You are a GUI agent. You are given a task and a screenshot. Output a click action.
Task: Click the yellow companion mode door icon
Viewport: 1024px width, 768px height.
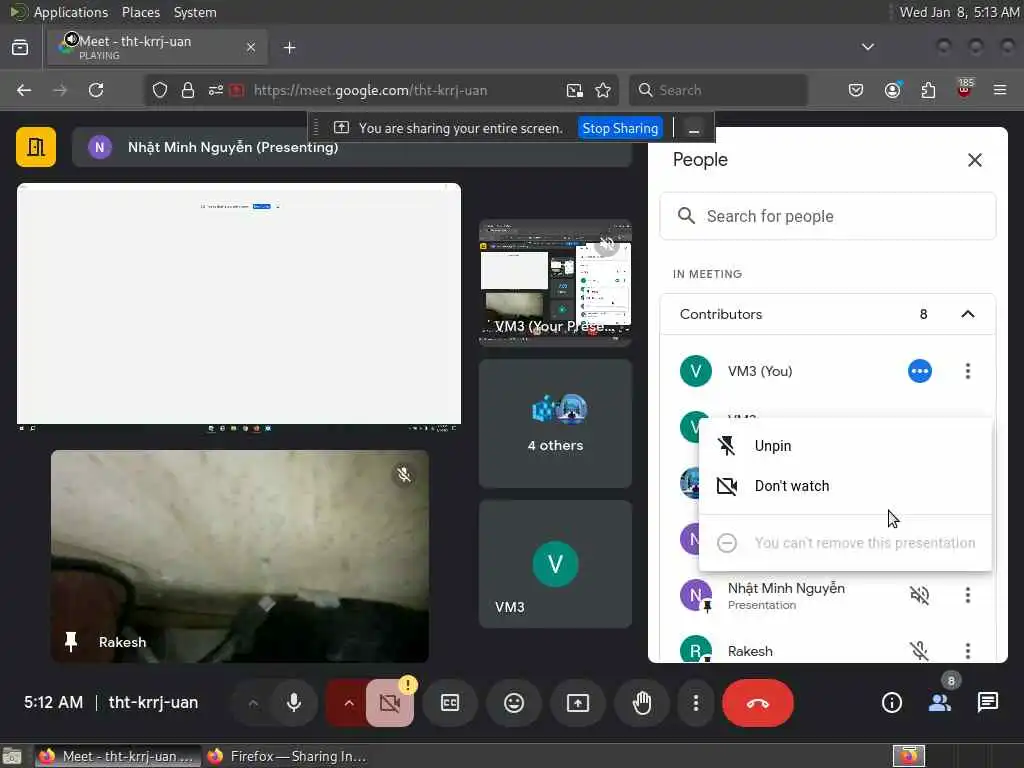[x=36, y=147]
